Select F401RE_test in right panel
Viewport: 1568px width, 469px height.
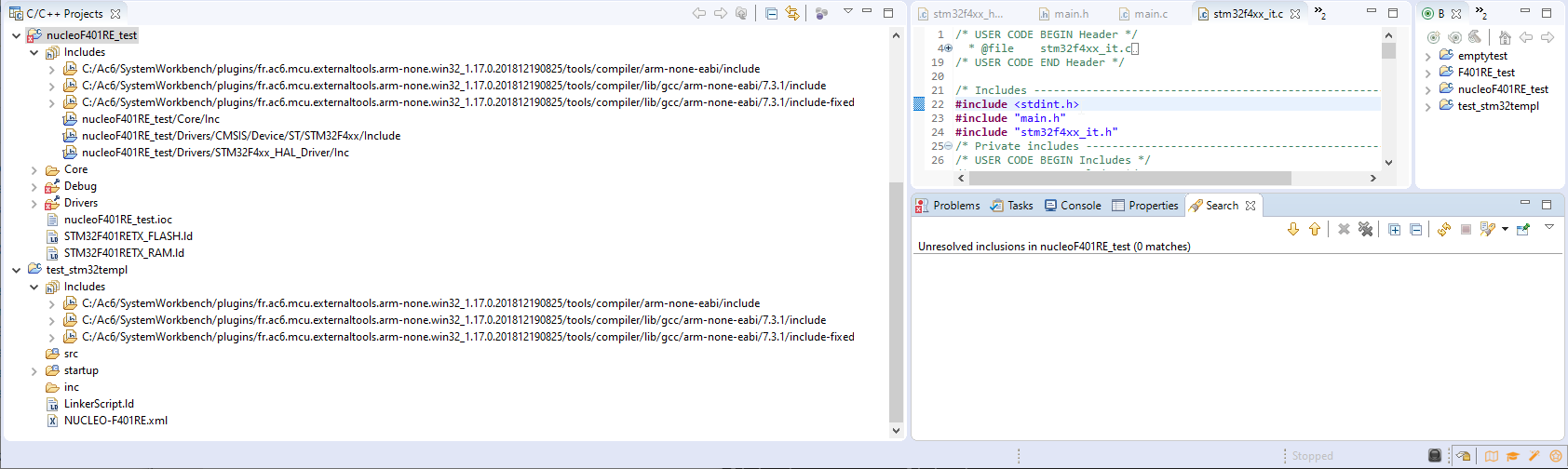1486,73
